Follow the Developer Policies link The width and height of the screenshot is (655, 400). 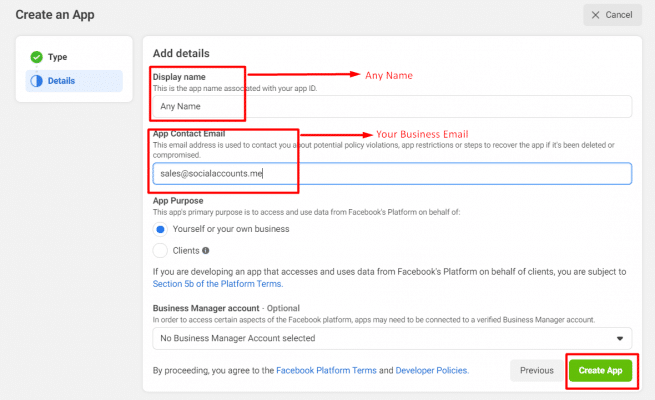pyautogui.click(x=431, y=370)
